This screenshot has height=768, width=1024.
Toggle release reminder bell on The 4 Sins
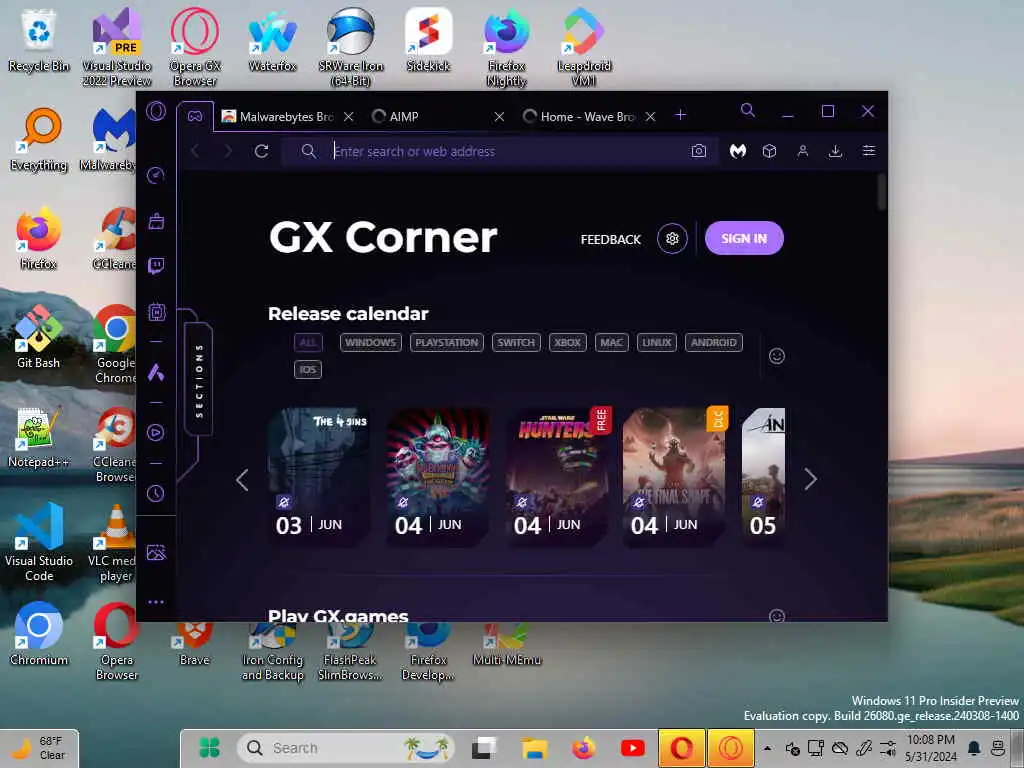pos(283,502)
